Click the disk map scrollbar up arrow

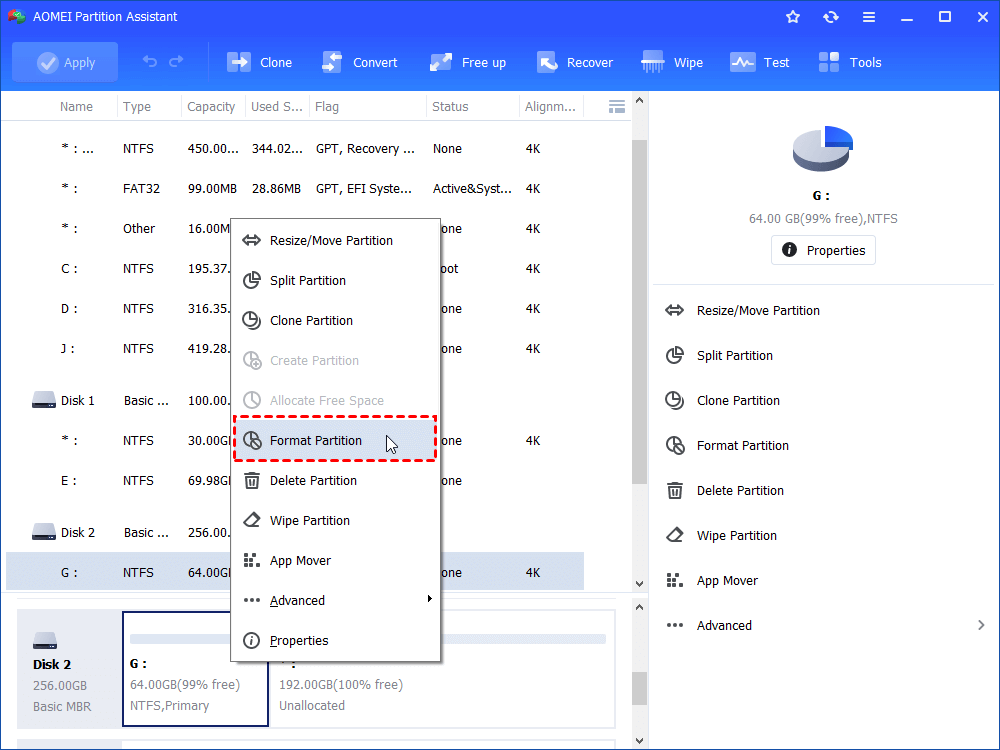[640, 607]
